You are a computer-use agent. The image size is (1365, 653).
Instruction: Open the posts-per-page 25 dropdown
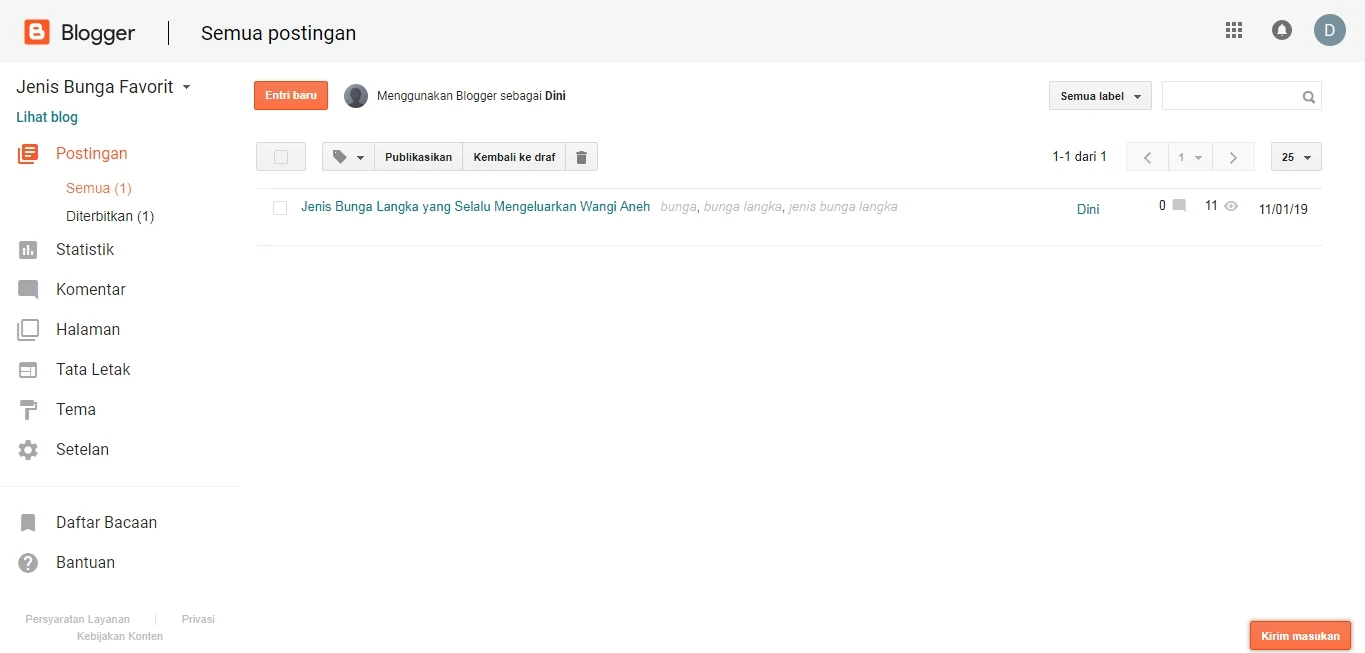[x=1295, y=157]
